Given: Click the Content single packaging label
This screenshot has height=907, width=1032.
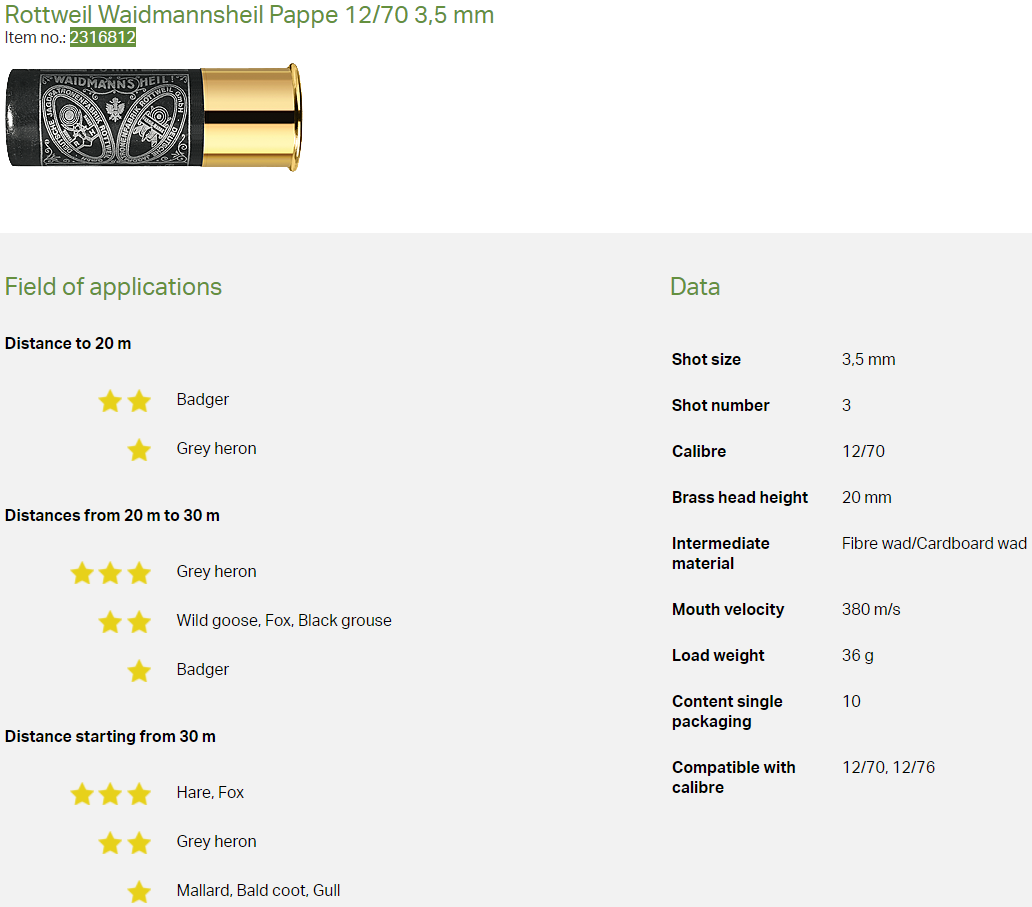Looking at the screenshot, I should [727, 712].
